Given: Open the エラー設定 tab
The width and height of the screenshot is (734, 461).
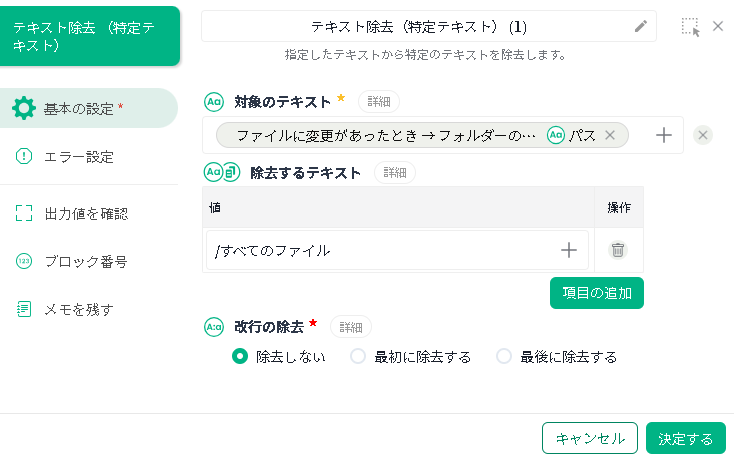Looking at the screenshot, I should click(x=78, y=156).
